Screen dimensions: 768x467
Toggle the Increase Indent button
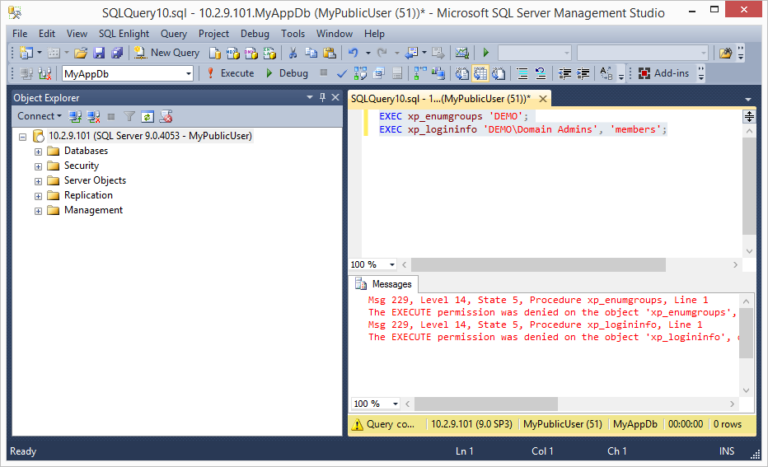tap(583, 73)
